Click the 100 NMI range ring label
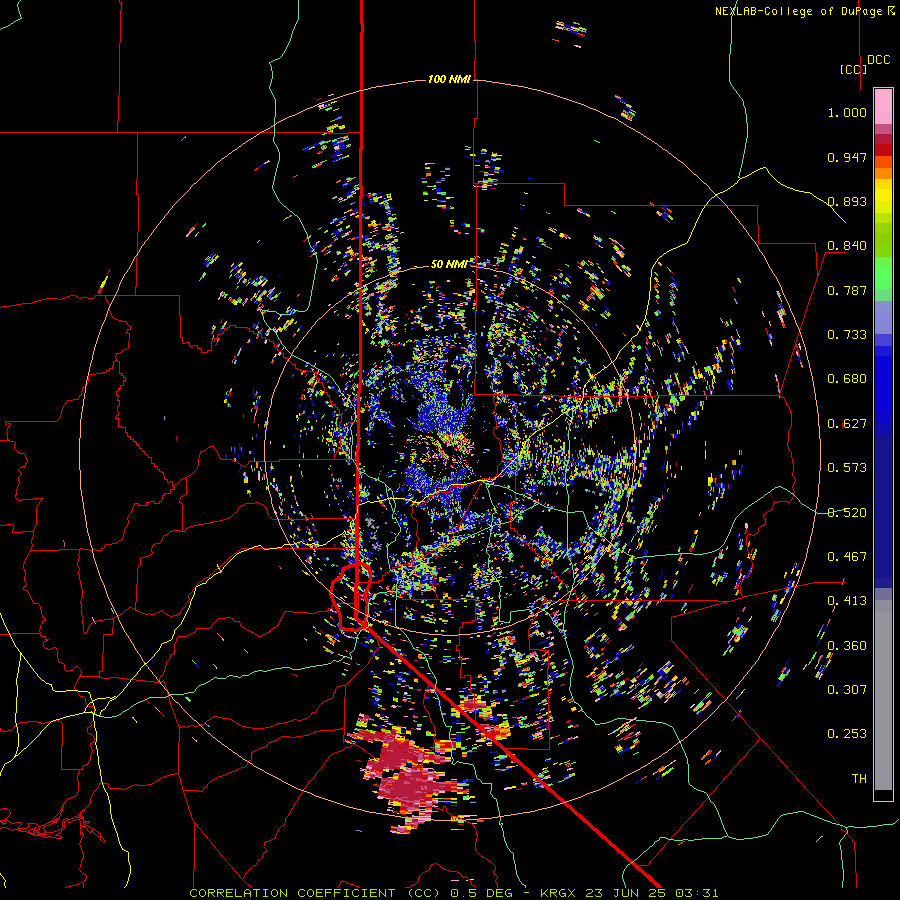The width and height of the screenshot is (900, 900). (449, 79)
